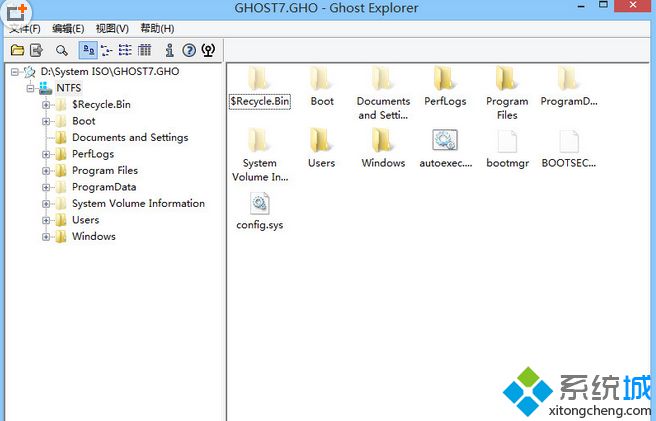The image size is (656, 421).
Task: Select D:\System ISO\GHOST7.GHO in the tree
Action: 110,72
